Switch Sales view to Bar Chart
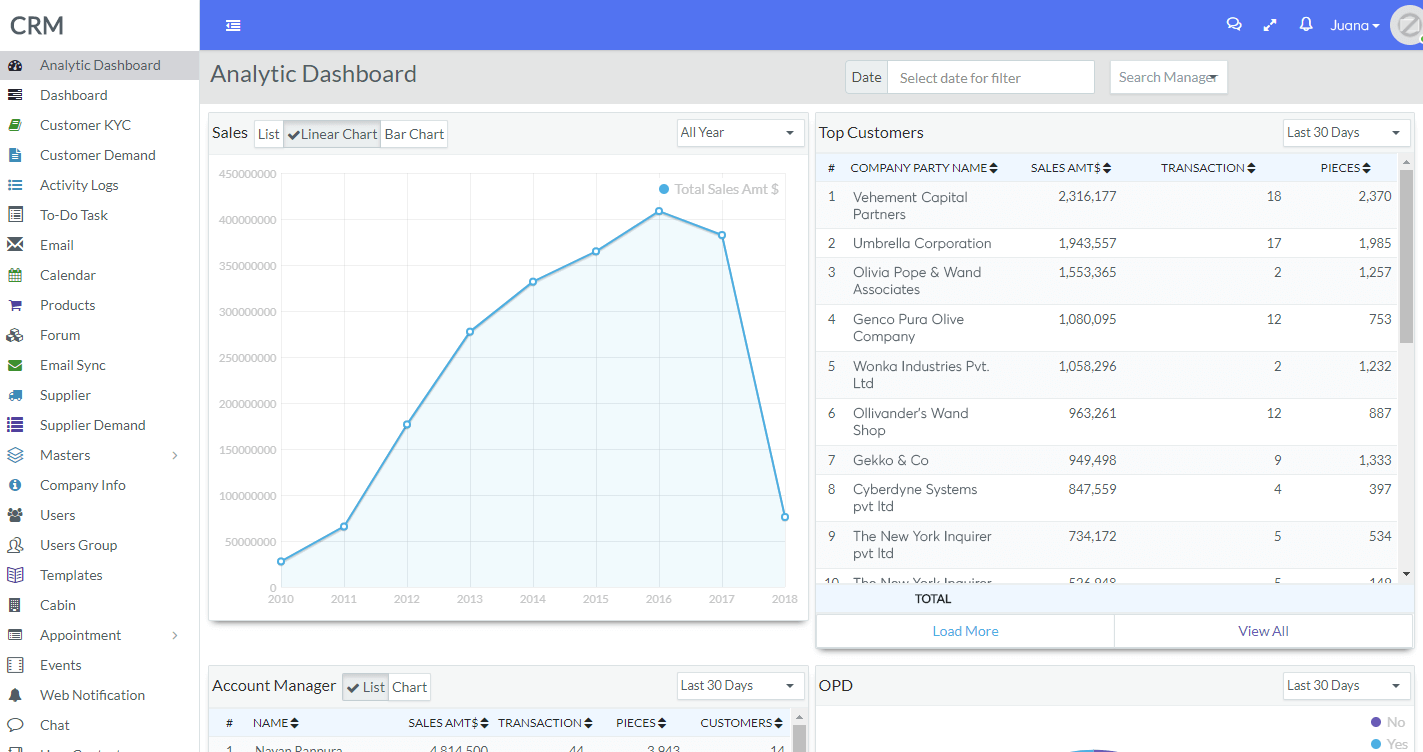Image resolution: width=1423 pixels, height=752 pixels. (x=414, y=134)
